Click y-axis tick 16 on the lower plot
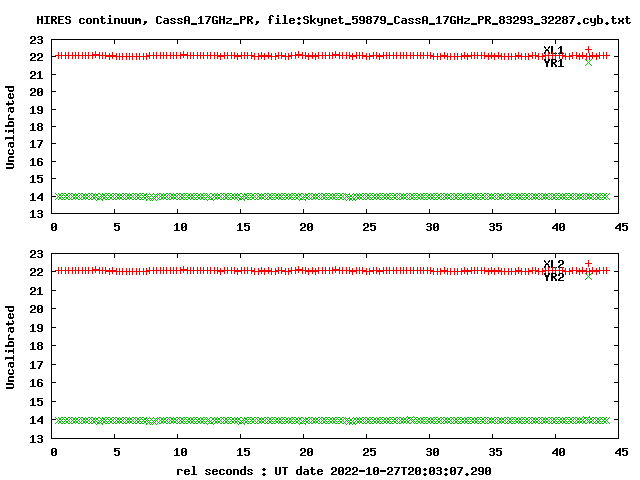640x480 pixels. coord(36,383)
